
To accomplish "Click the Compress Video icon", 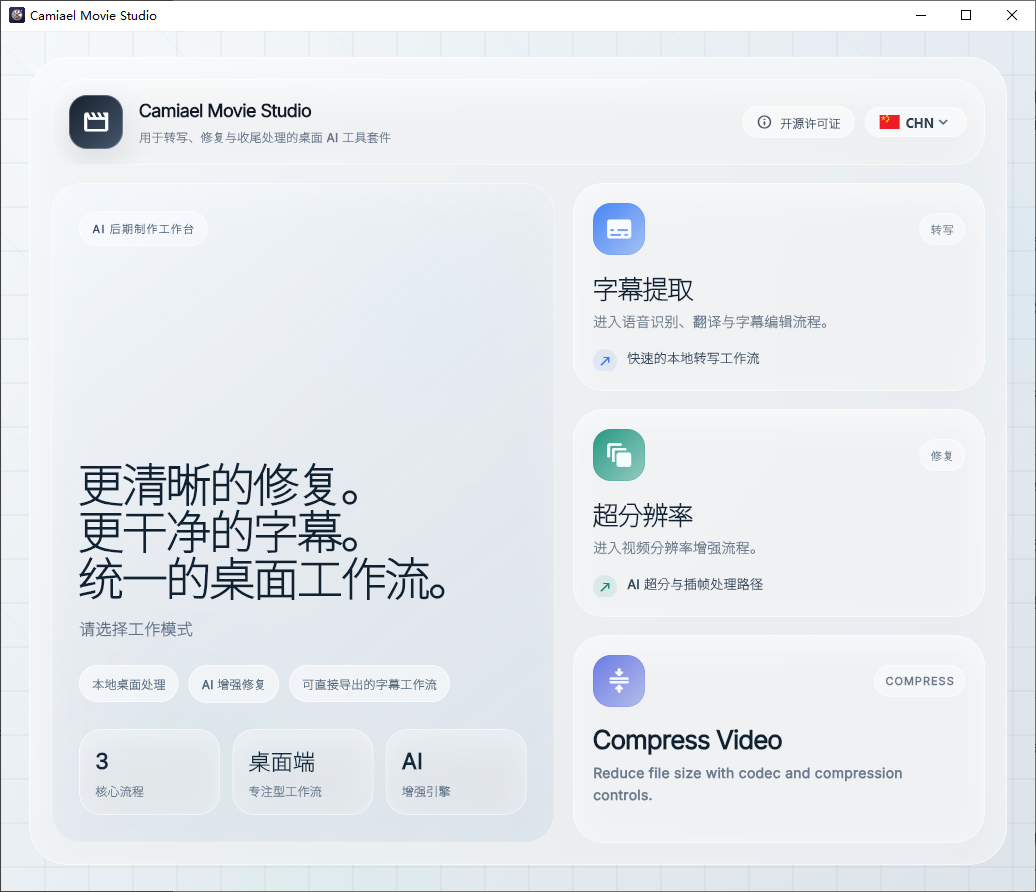I will click(x=618, y=681).
